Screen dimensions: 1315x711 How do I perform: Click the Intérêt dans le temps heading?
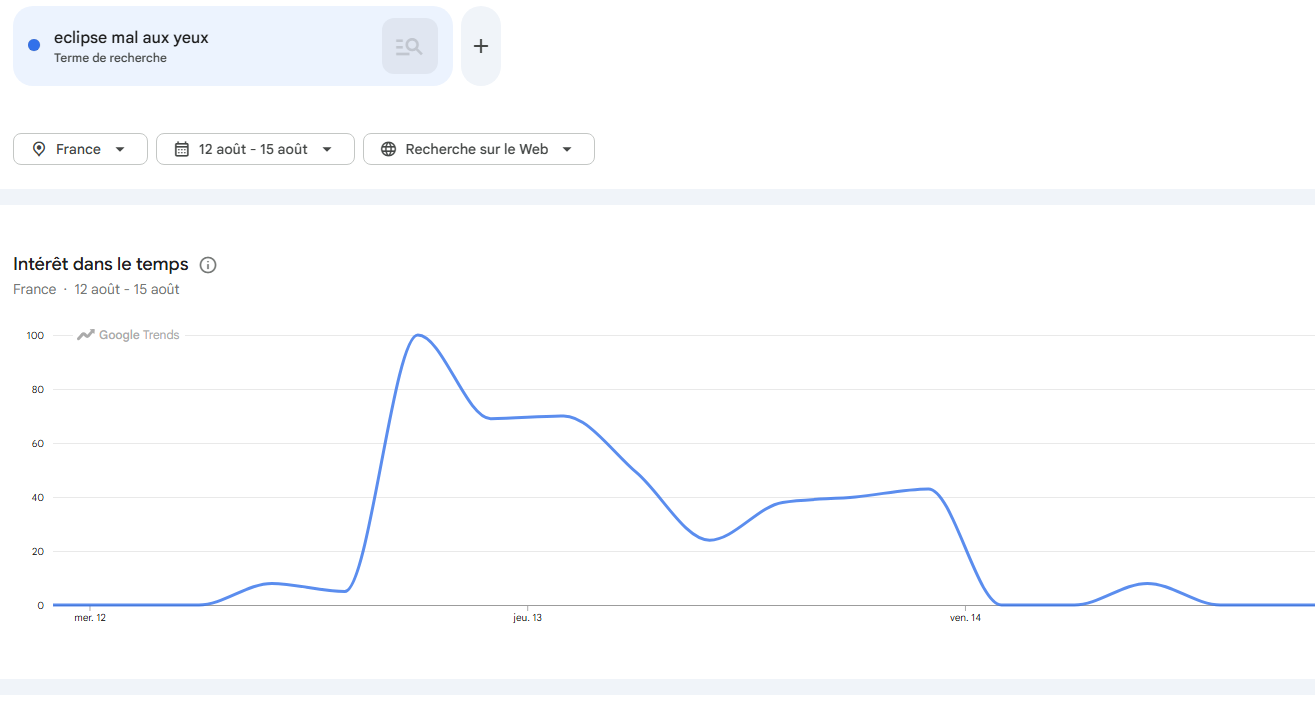click(101, 264)
